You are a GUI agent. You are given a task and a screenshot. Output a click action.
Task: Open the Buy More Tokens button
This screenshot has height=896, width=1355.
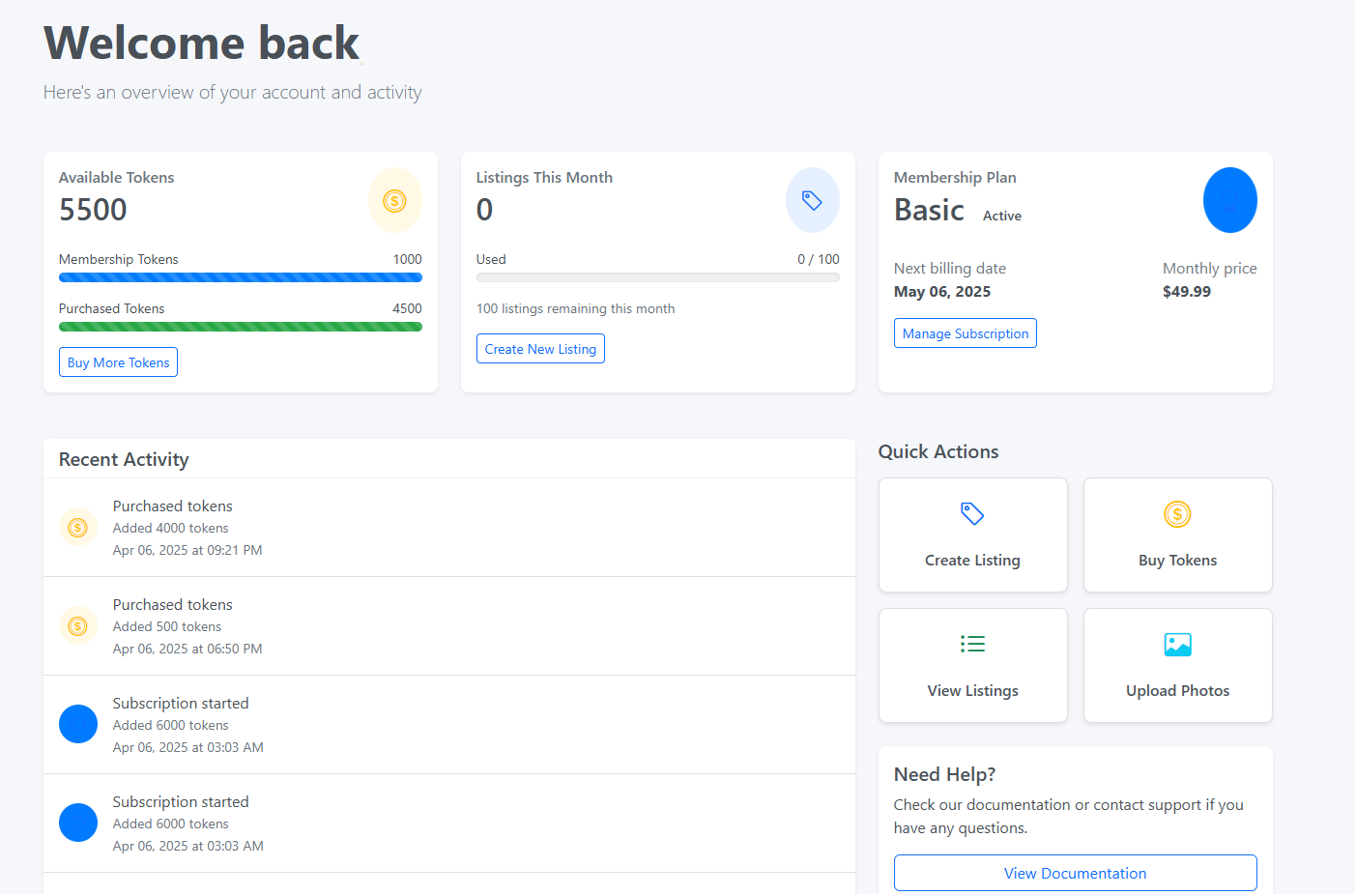[x=118, y=362]
